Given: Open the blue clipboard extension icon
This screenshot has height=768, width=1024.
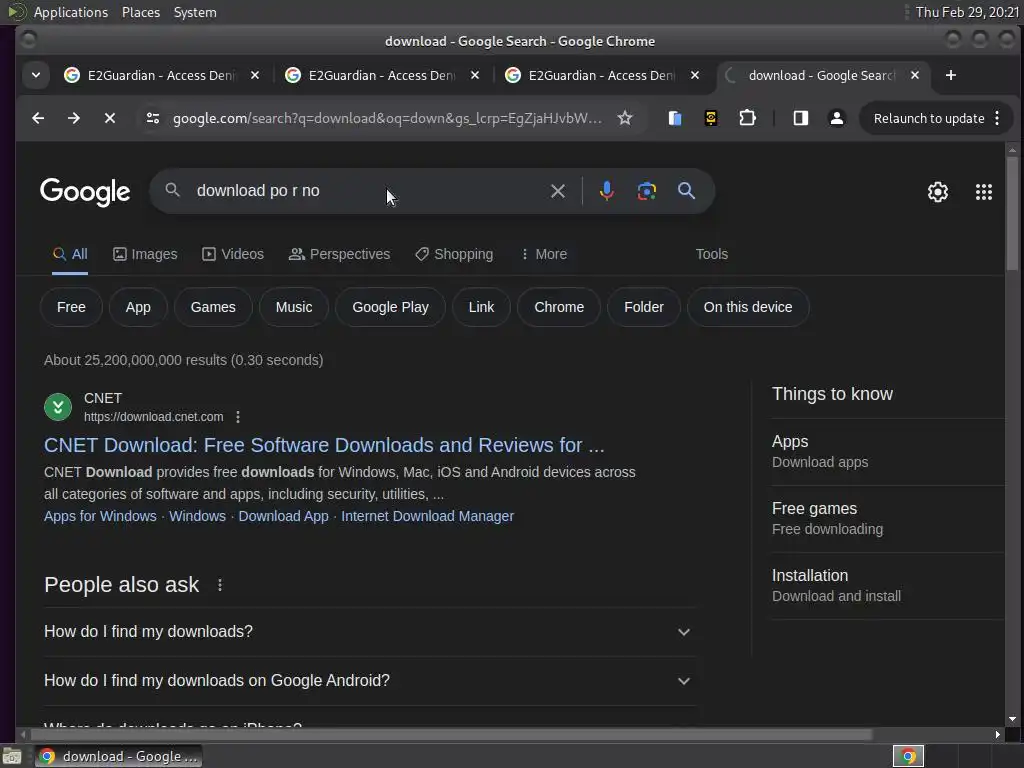Looking at the screenshot, I should [x=675, y=118].
